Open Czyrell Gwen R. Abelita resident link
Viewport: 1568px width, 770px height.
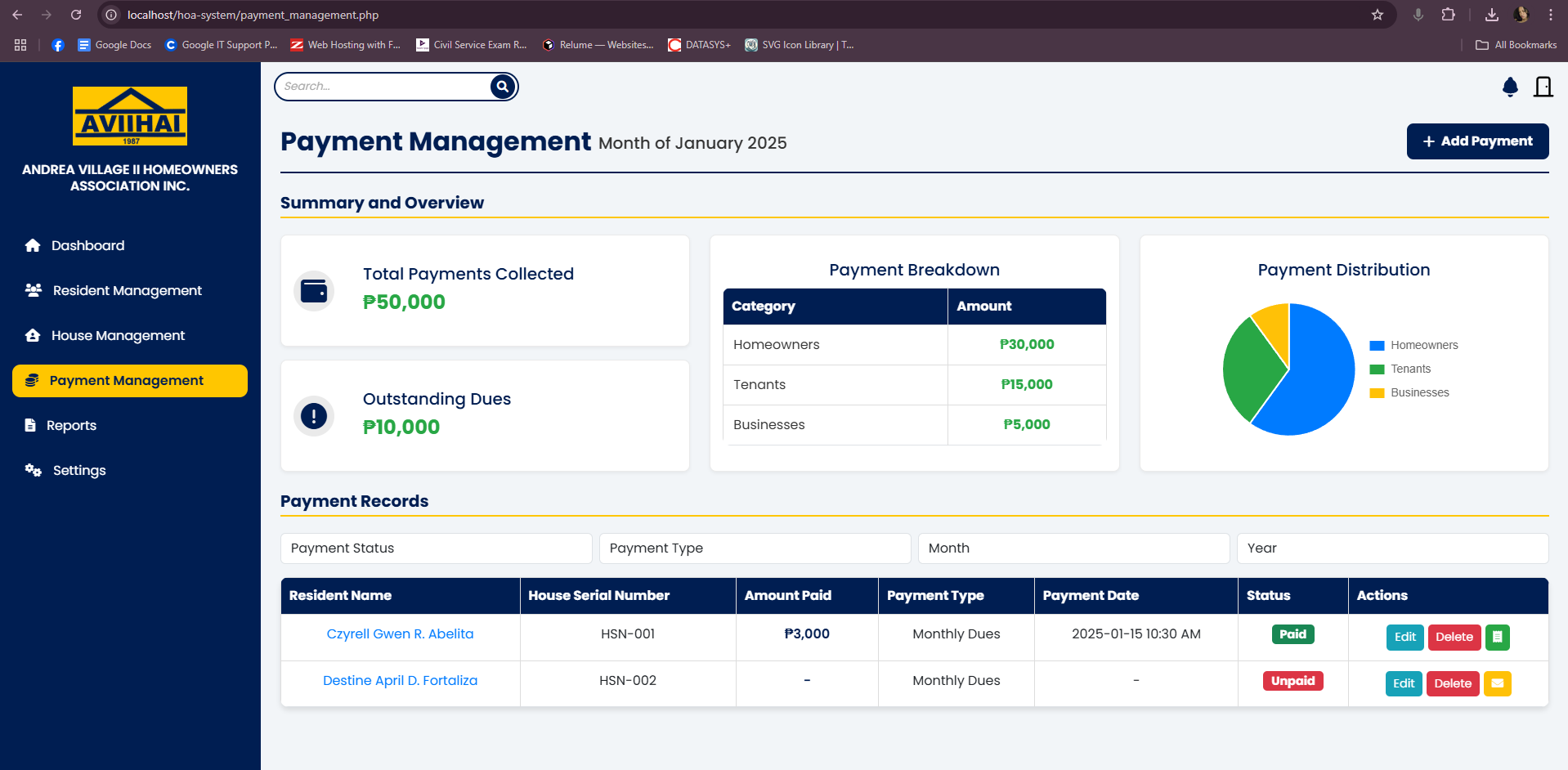[400, 634]
